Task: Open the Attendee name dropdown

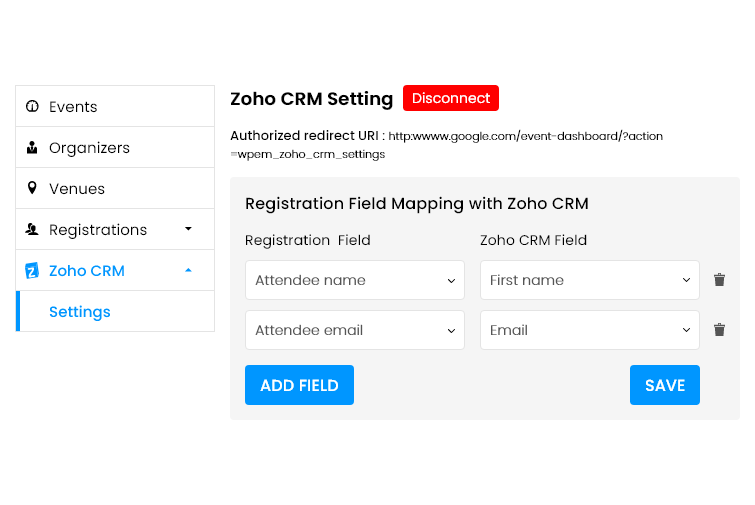Action: click(355, 280)
